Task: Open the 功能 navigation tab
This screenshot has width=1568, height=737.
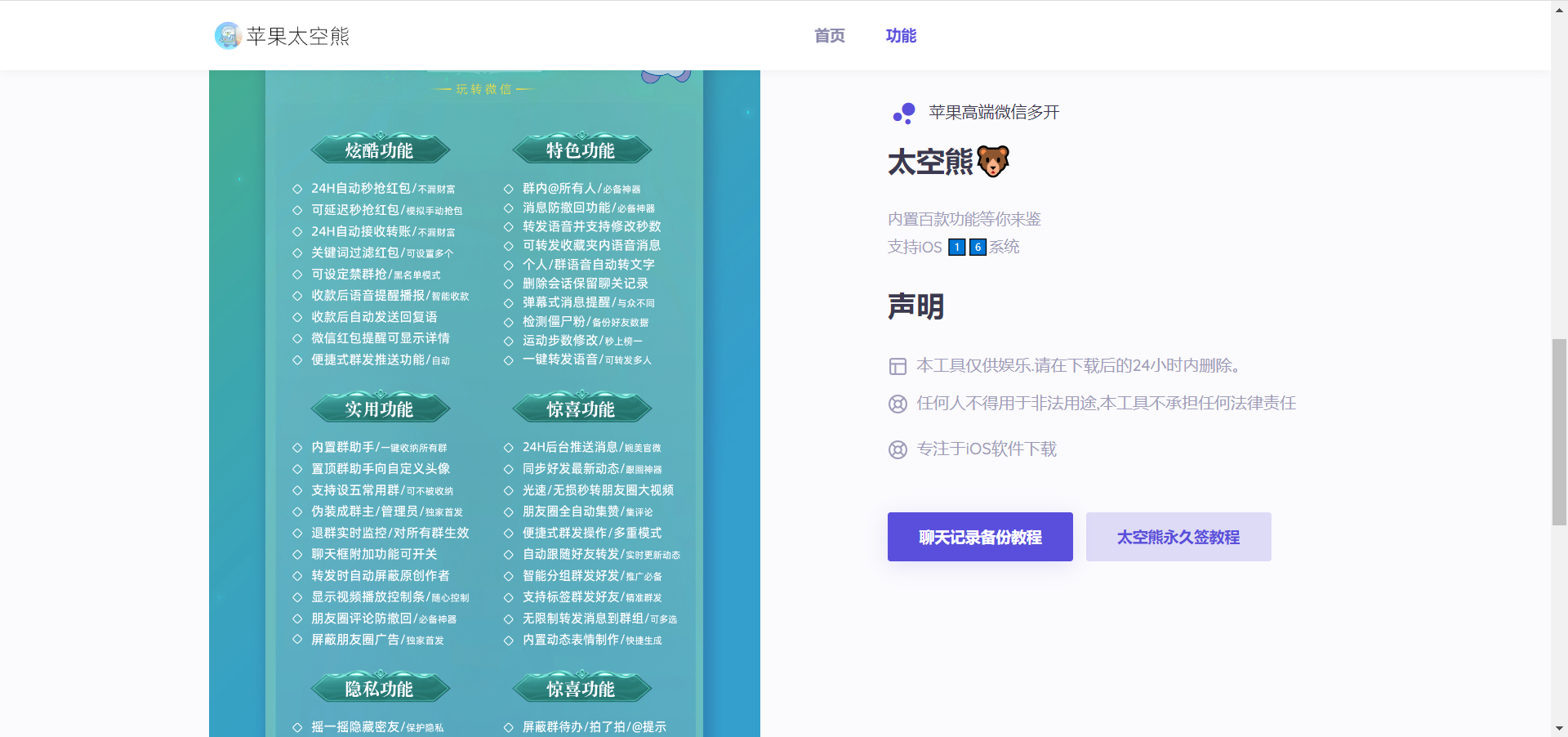Action: click(x=901, y=36)
